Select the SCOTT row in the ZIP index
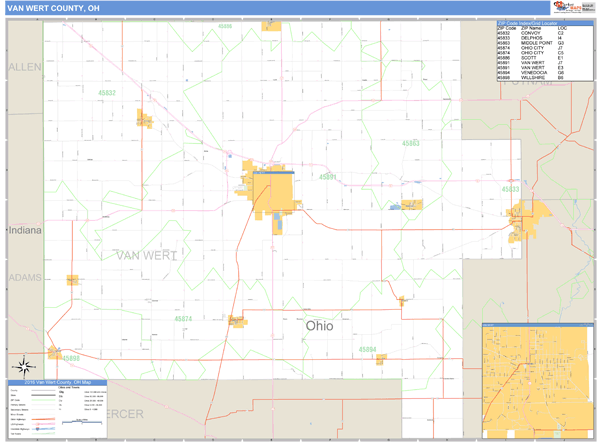600x442 pixels. coord(545,58)
